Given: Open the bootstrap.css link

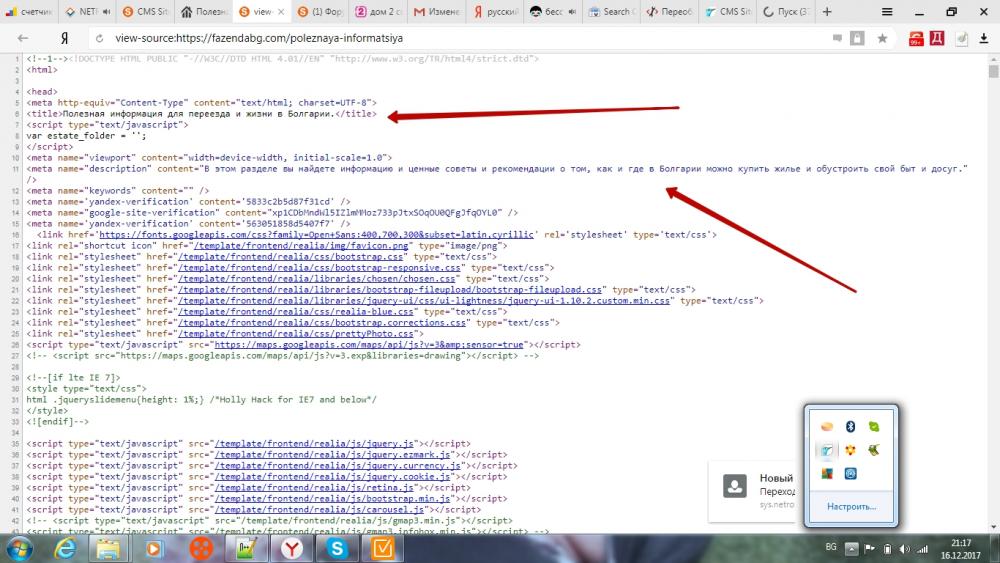Looking at the screenshot, I should point(290,256).
